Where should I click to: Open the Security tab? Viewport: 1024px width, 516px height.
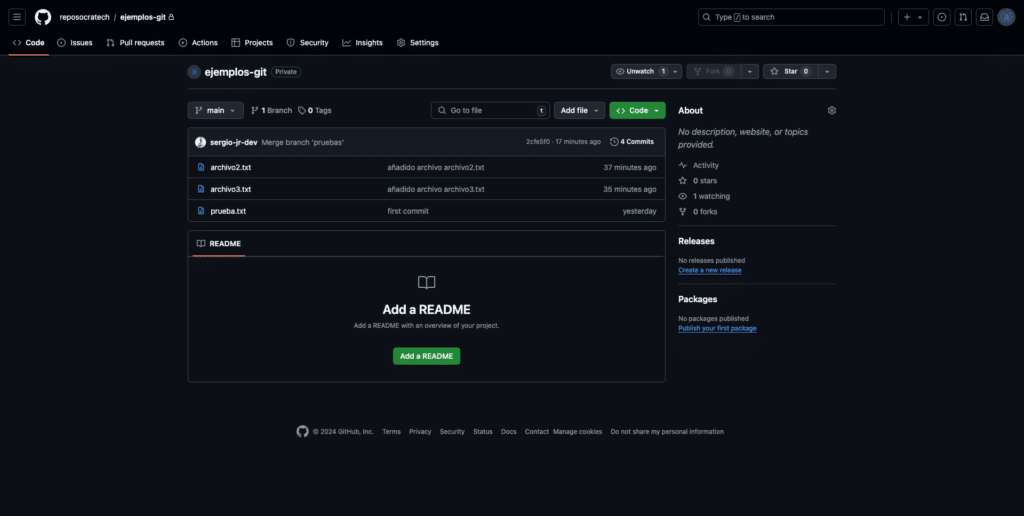tap(307, 42)
